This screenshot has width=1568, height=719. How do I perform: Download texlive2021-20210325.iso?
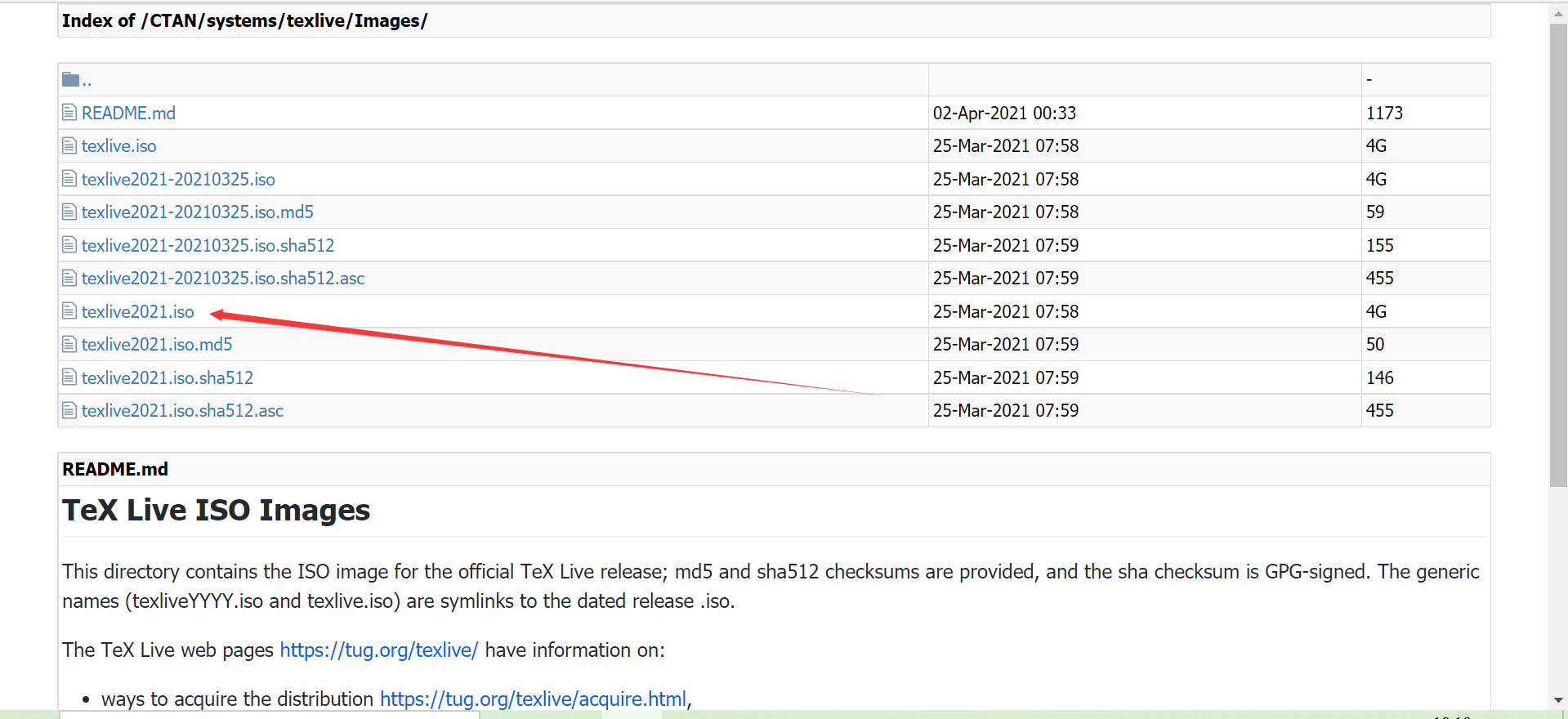click(x=178, y=179)
